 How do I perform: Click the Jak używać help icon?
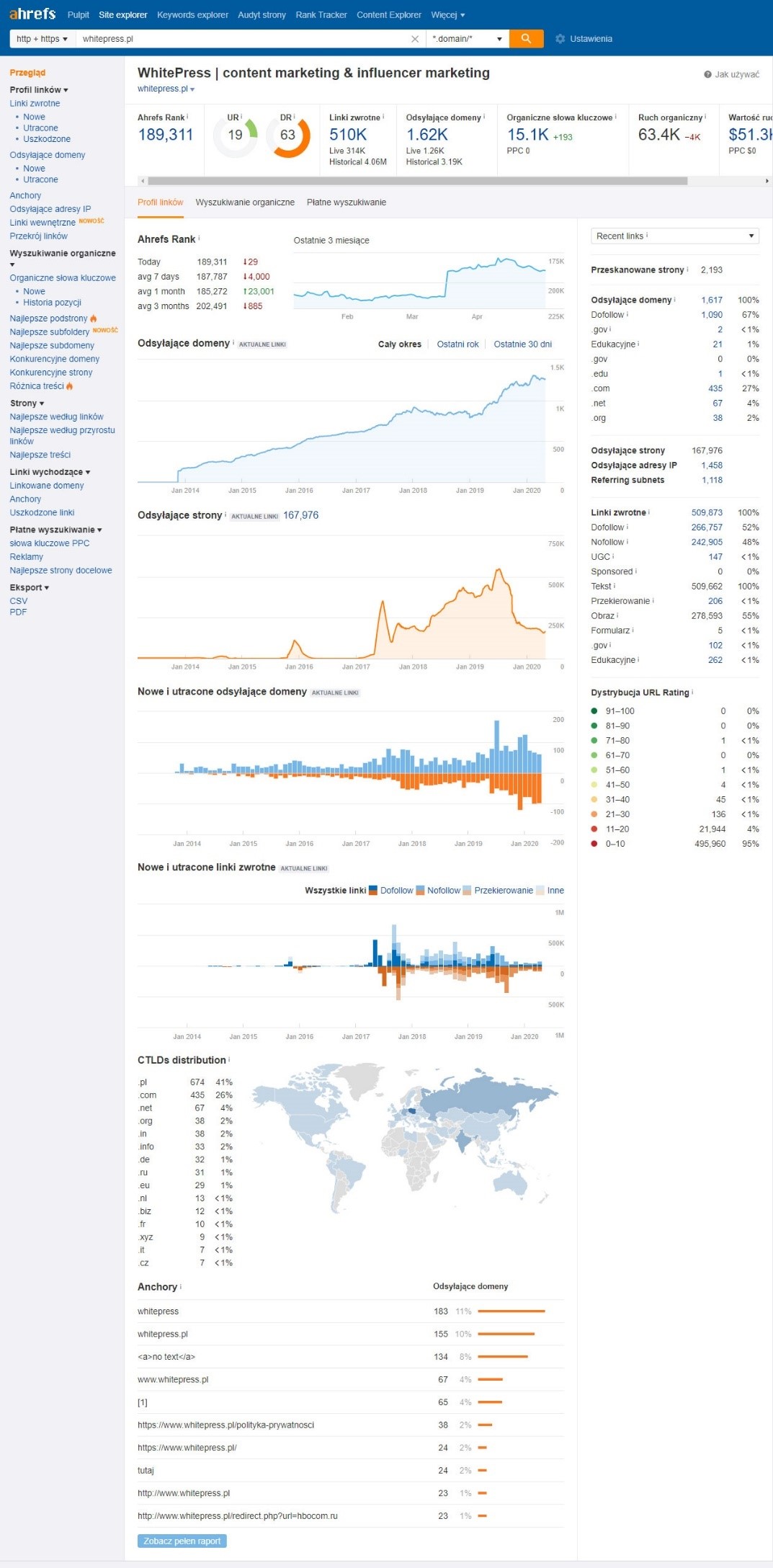[707, 74]
